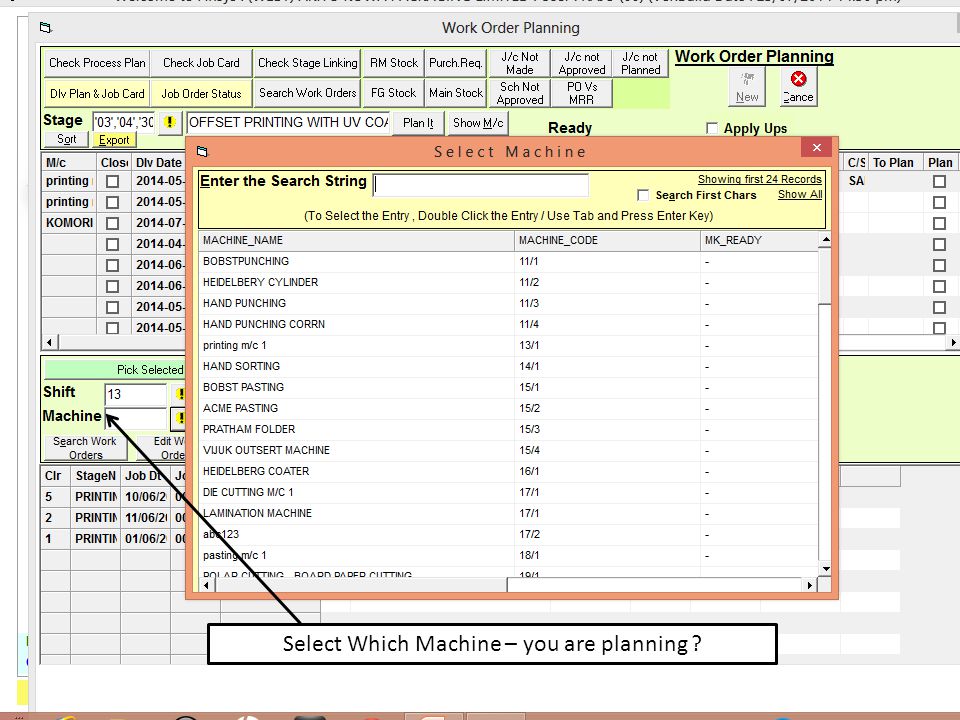Click the Select Machine dialog title icon
The width and height of the screenshot is (960, 720).
point(203,151)
